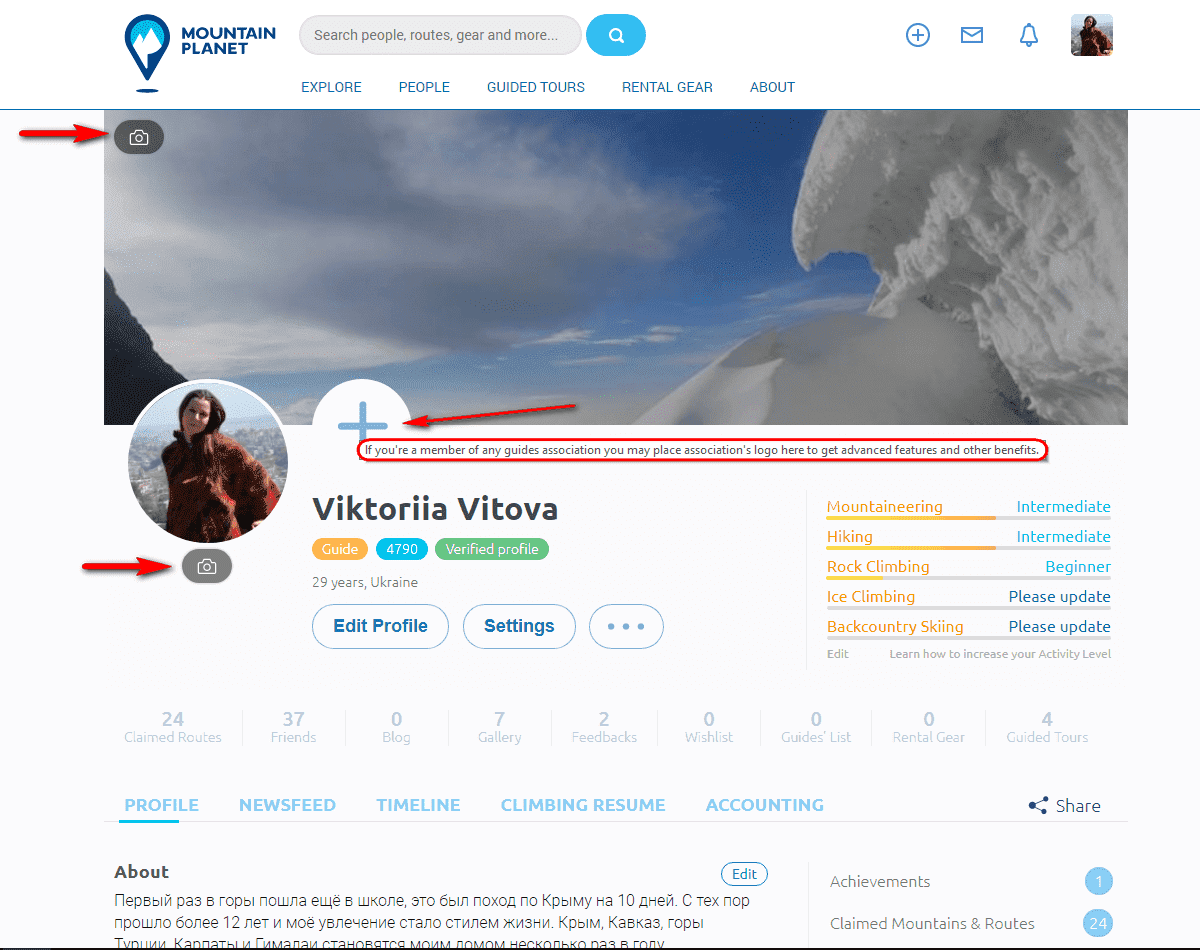Open Learn how to increase your Activity Level
Viewport: 1200px width, 950px height.
[x=1000, y=653]
